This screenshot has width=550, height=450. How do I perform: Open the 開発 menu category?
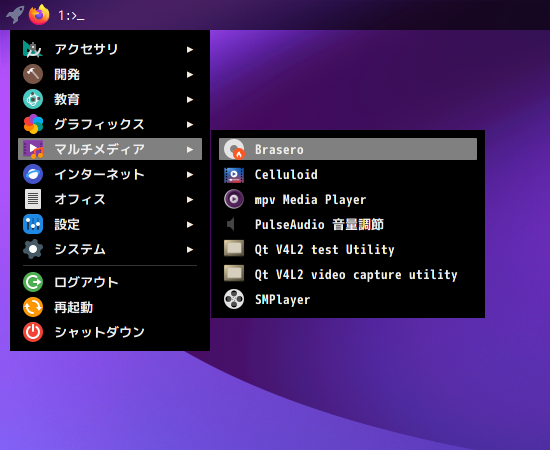(110, 74)
